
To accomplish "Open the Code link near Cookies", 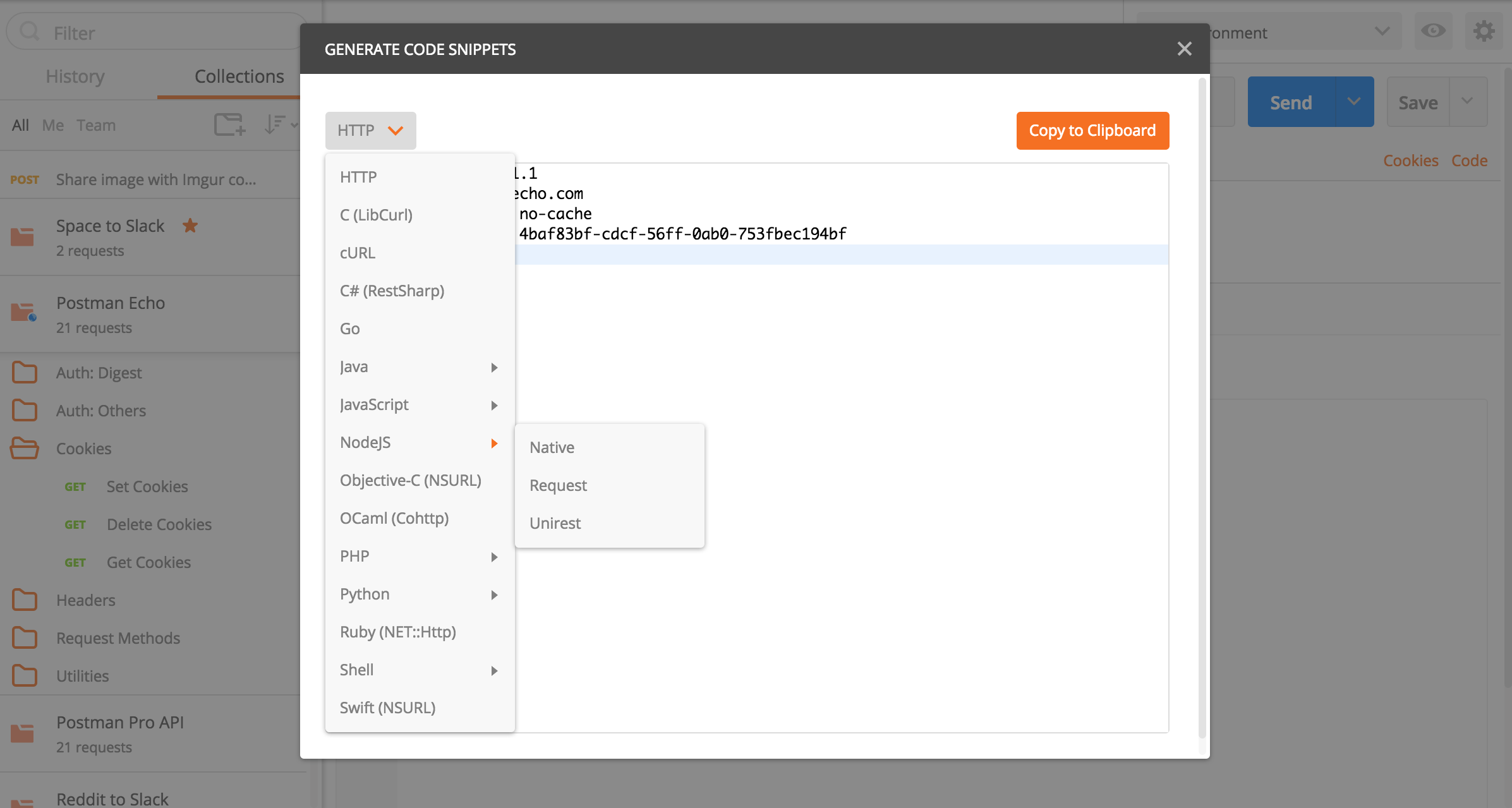I will pos(1469,160).
